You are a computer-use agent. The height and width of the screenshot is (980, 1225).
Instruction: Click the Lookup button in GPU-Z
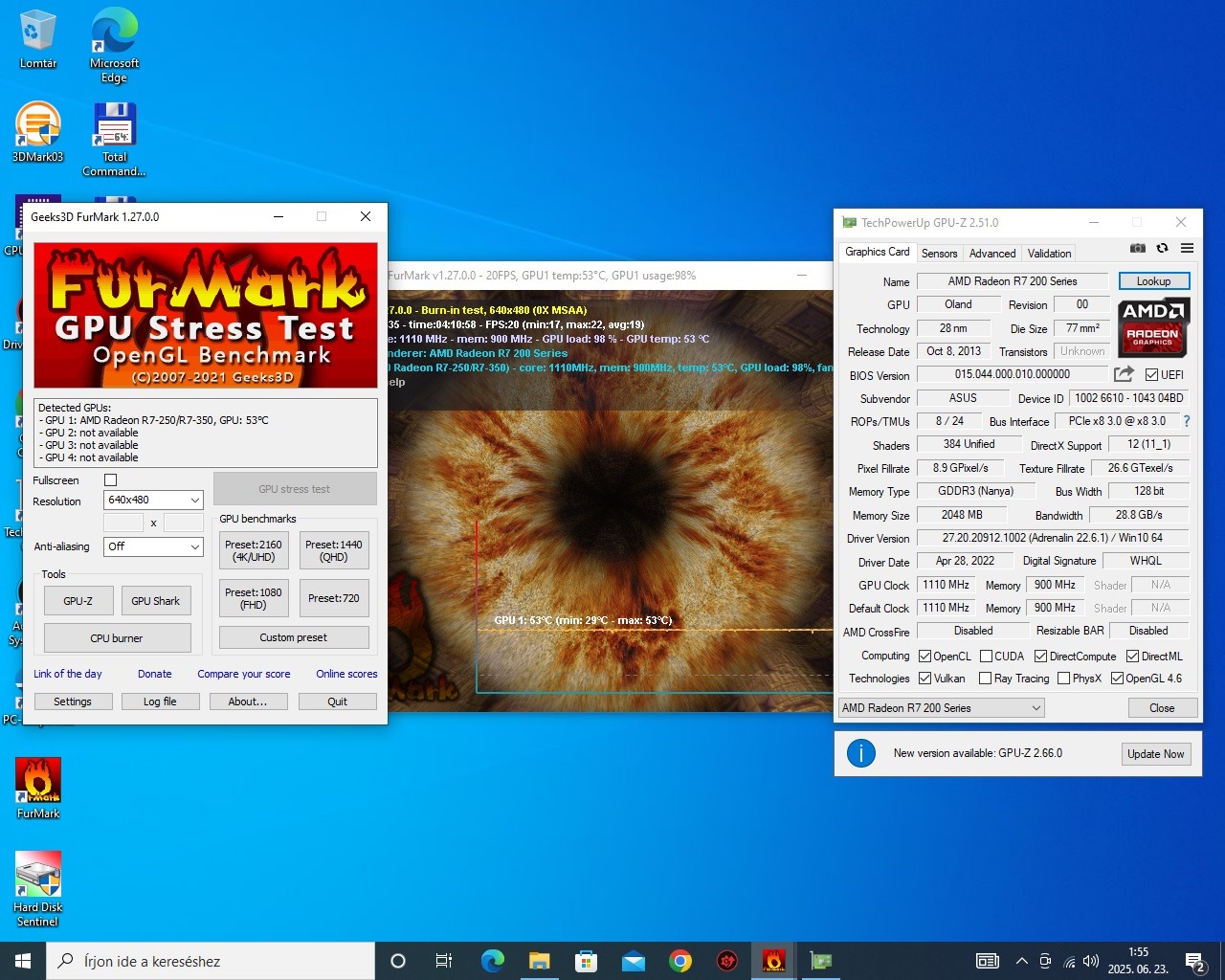click(1153, 281)
